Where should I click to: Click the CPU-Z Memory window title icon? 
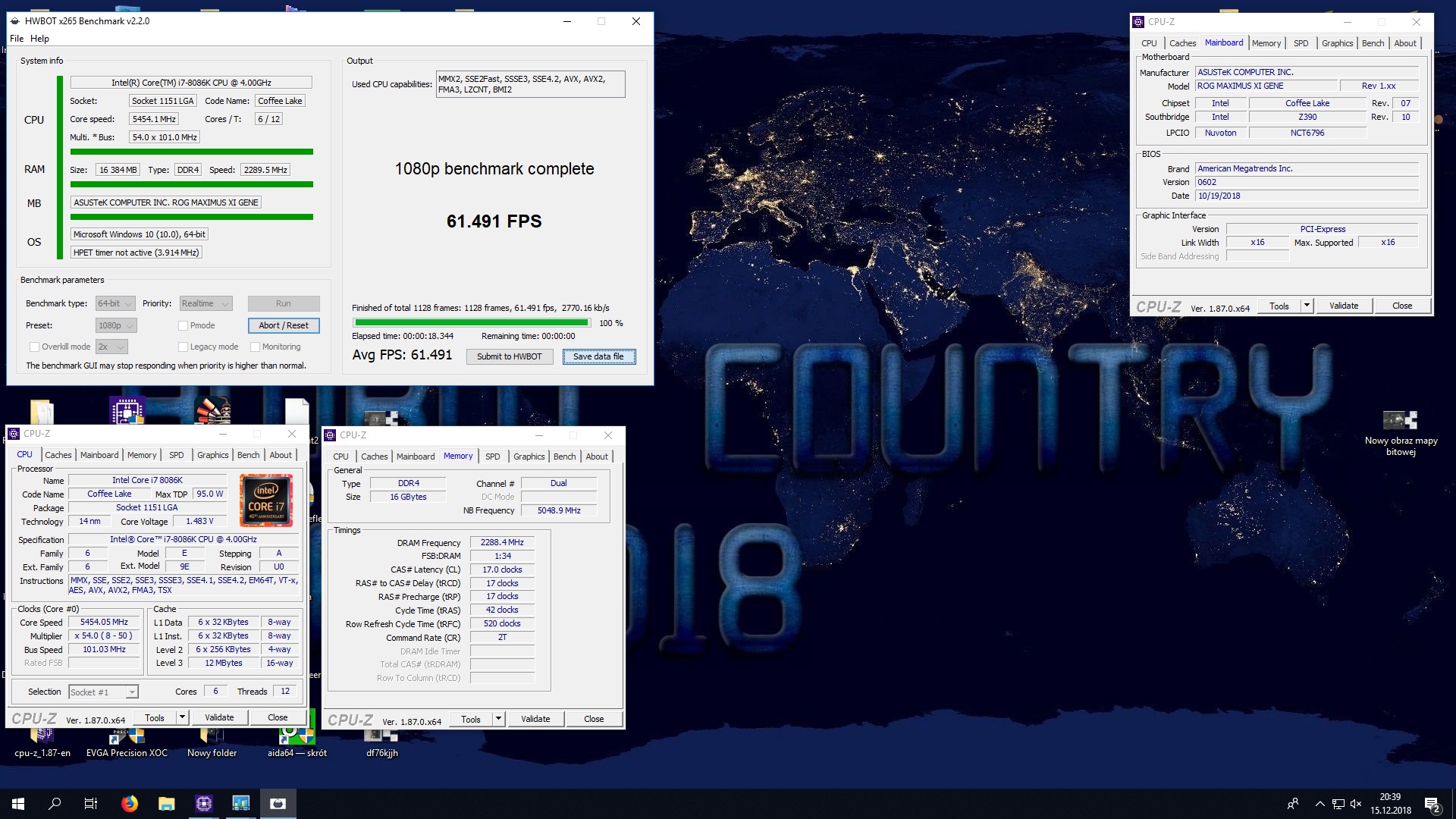coord(330,435)
